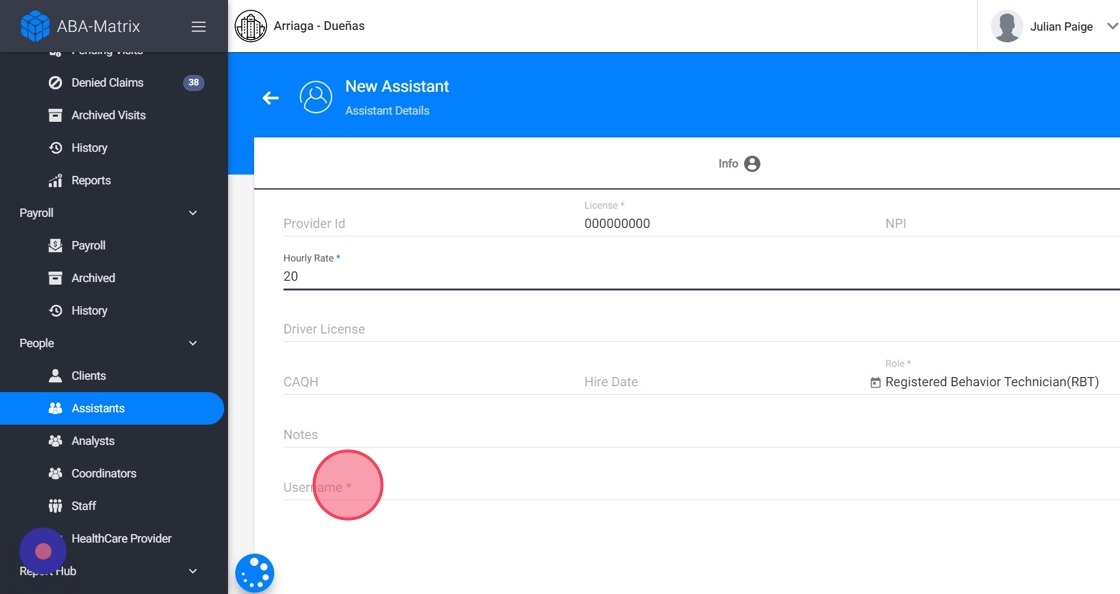This screenshot has height=594, width=1120.
Task: Open Julian Paige user dropdown arrow
Action: (1111, 27)
